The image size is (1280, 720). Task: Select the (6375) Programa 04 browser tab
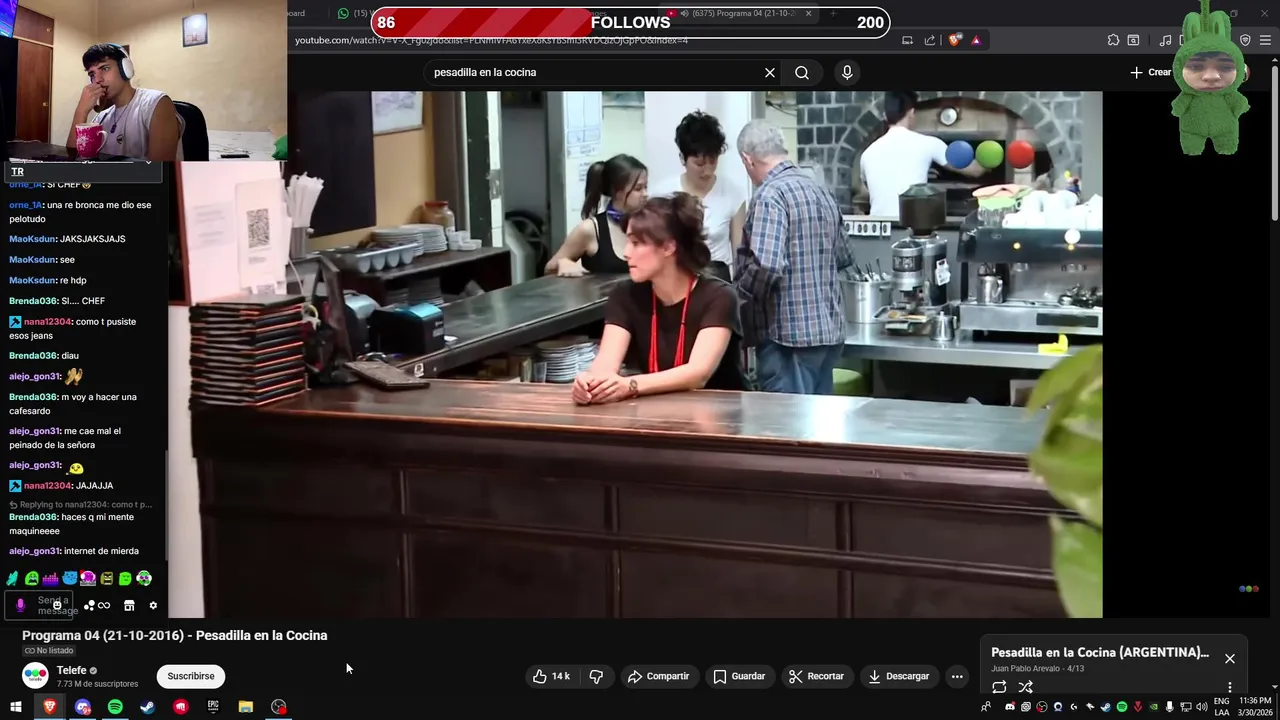(x=740, y=14)
